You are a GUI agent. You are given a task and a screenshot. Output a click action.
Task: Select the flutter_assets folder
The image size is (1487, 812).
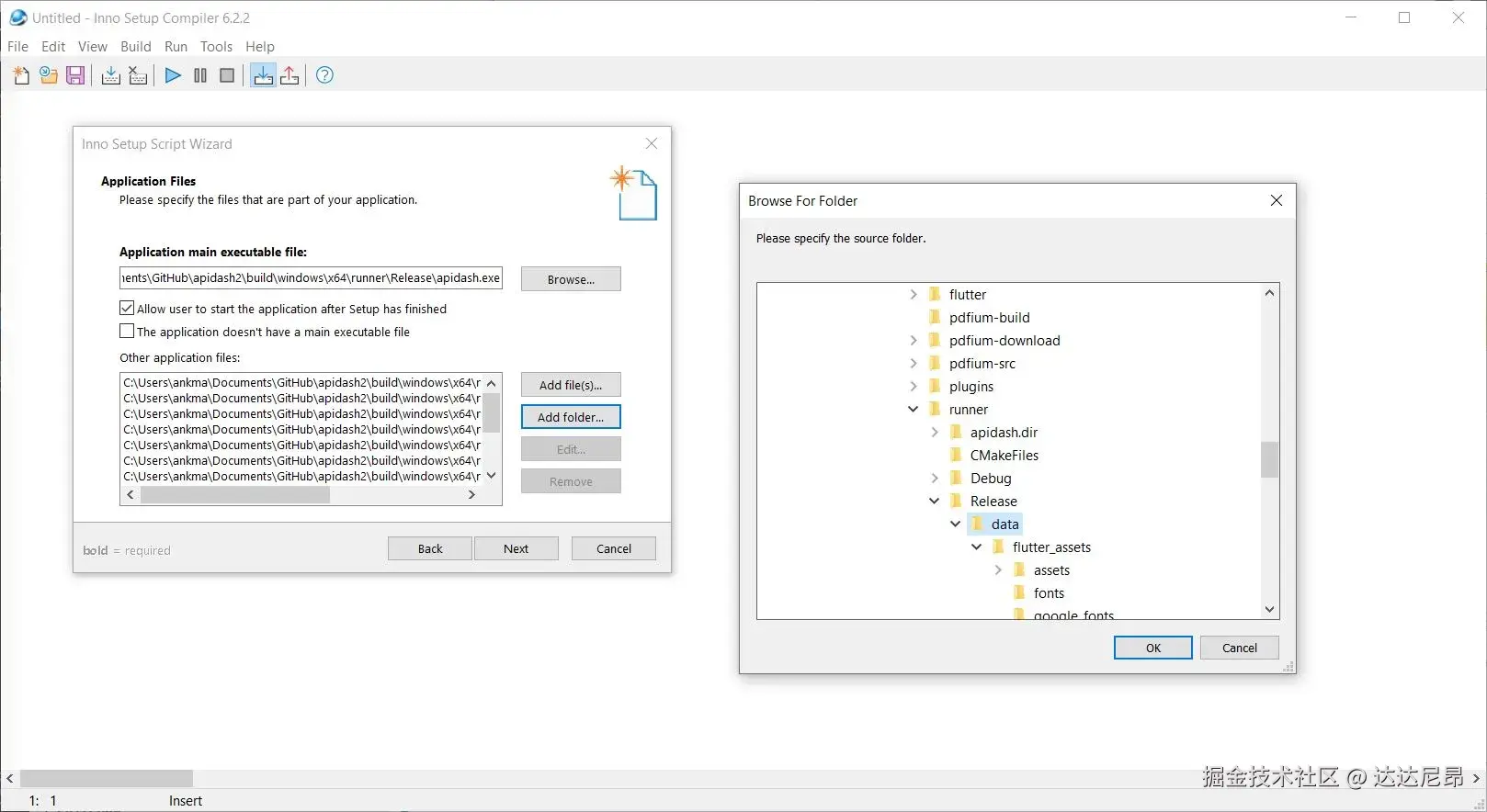(1051, 547)
